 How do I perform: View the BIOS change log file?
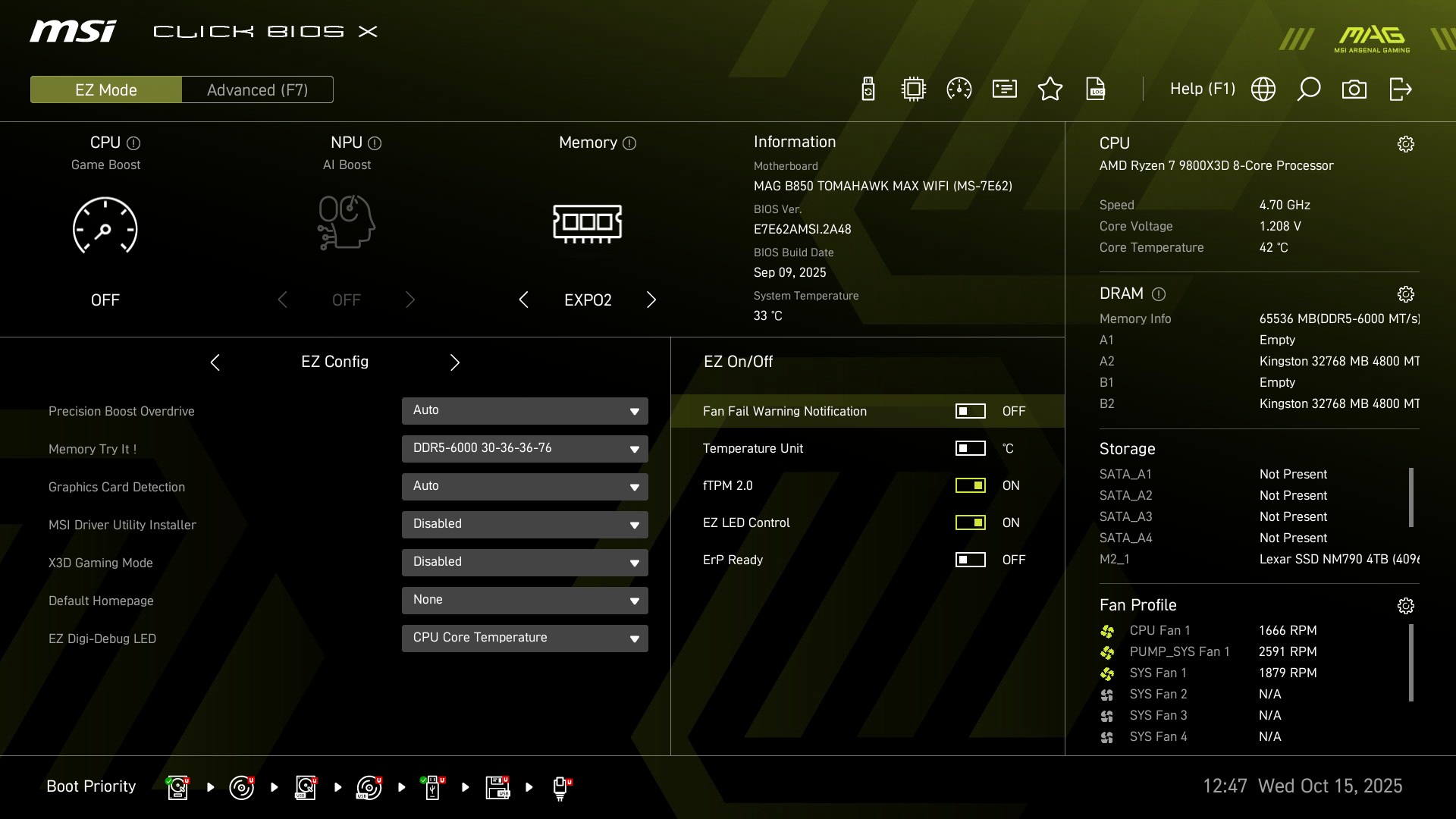click(x=1097, y=89)
